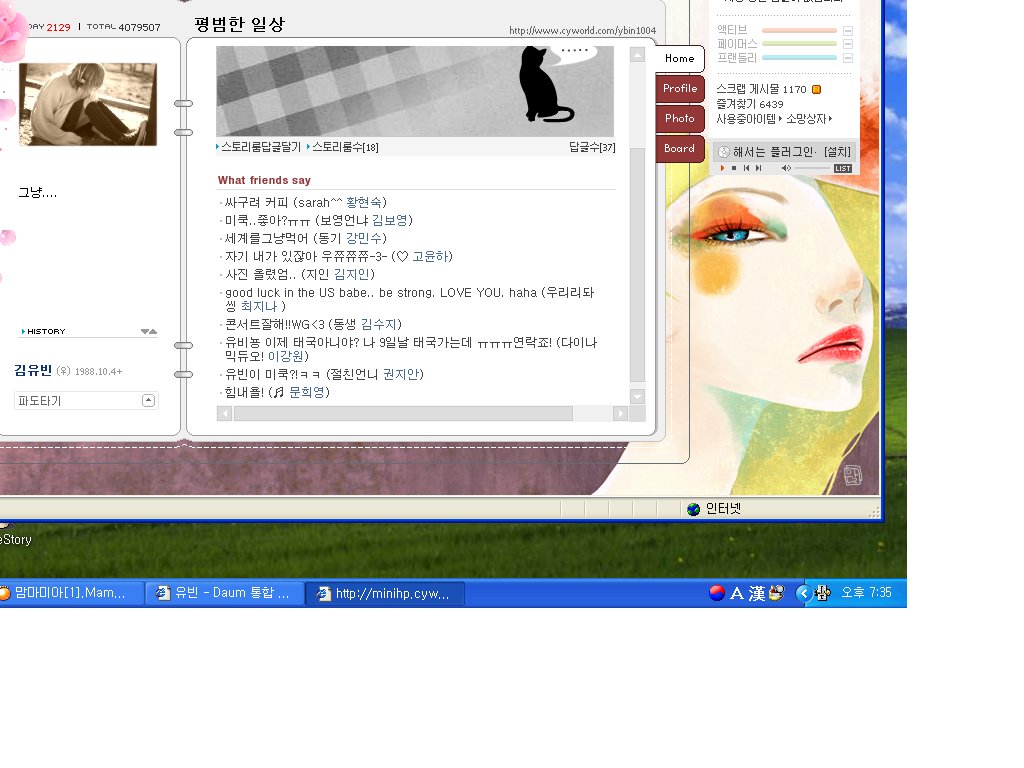Collapse the 페이머스 meter minus box

tap(848, 44)
